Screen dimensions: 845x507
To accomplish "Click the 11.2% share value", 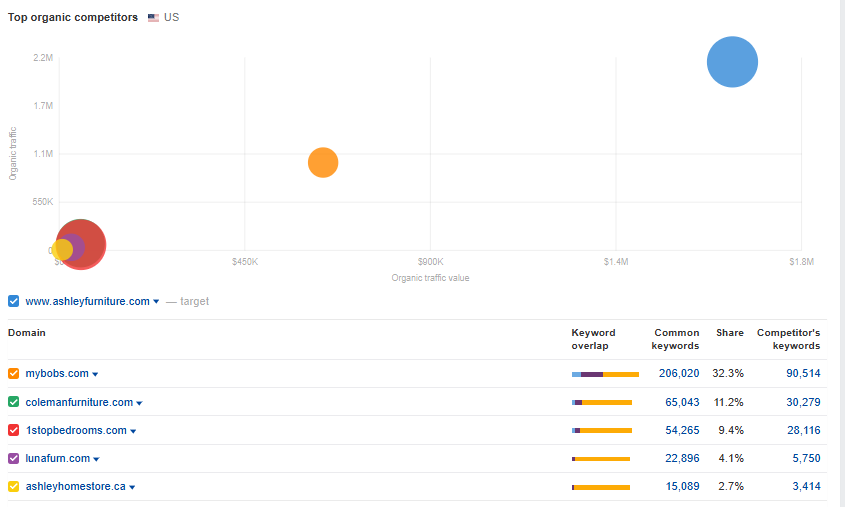I will coord(729,402).
